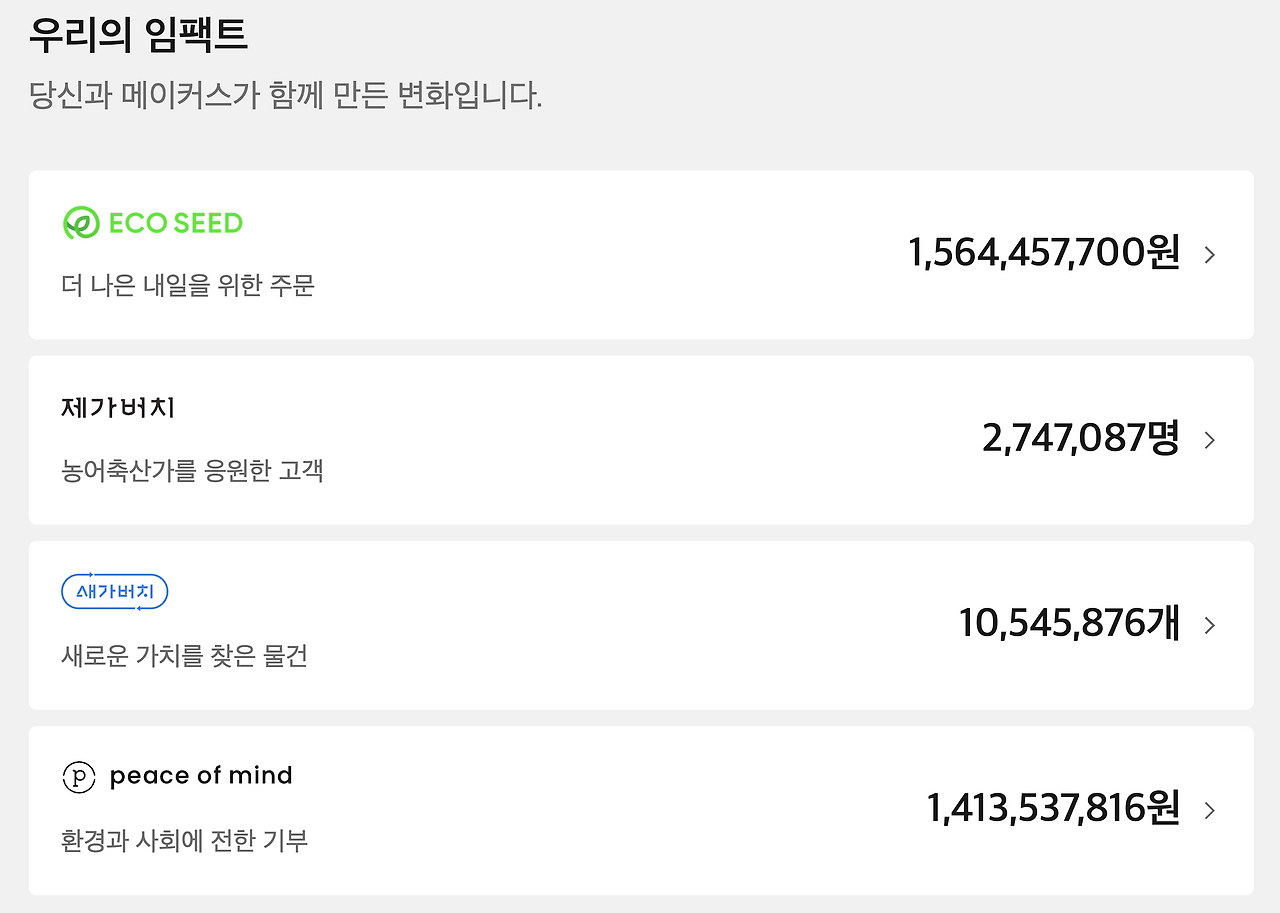Click the ECO SEED logo text
The image size is (1280, 913).
176,223
